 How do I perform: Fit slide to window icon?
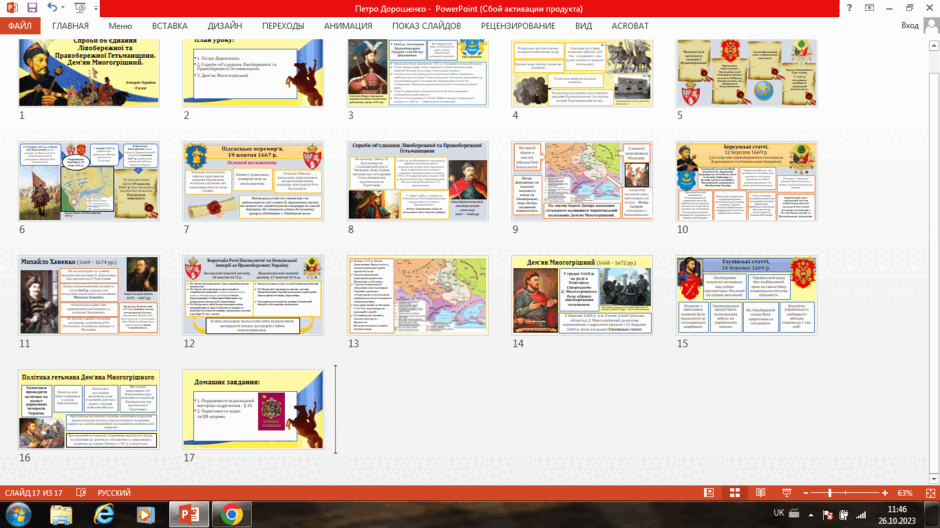click(x=930, y=493)
